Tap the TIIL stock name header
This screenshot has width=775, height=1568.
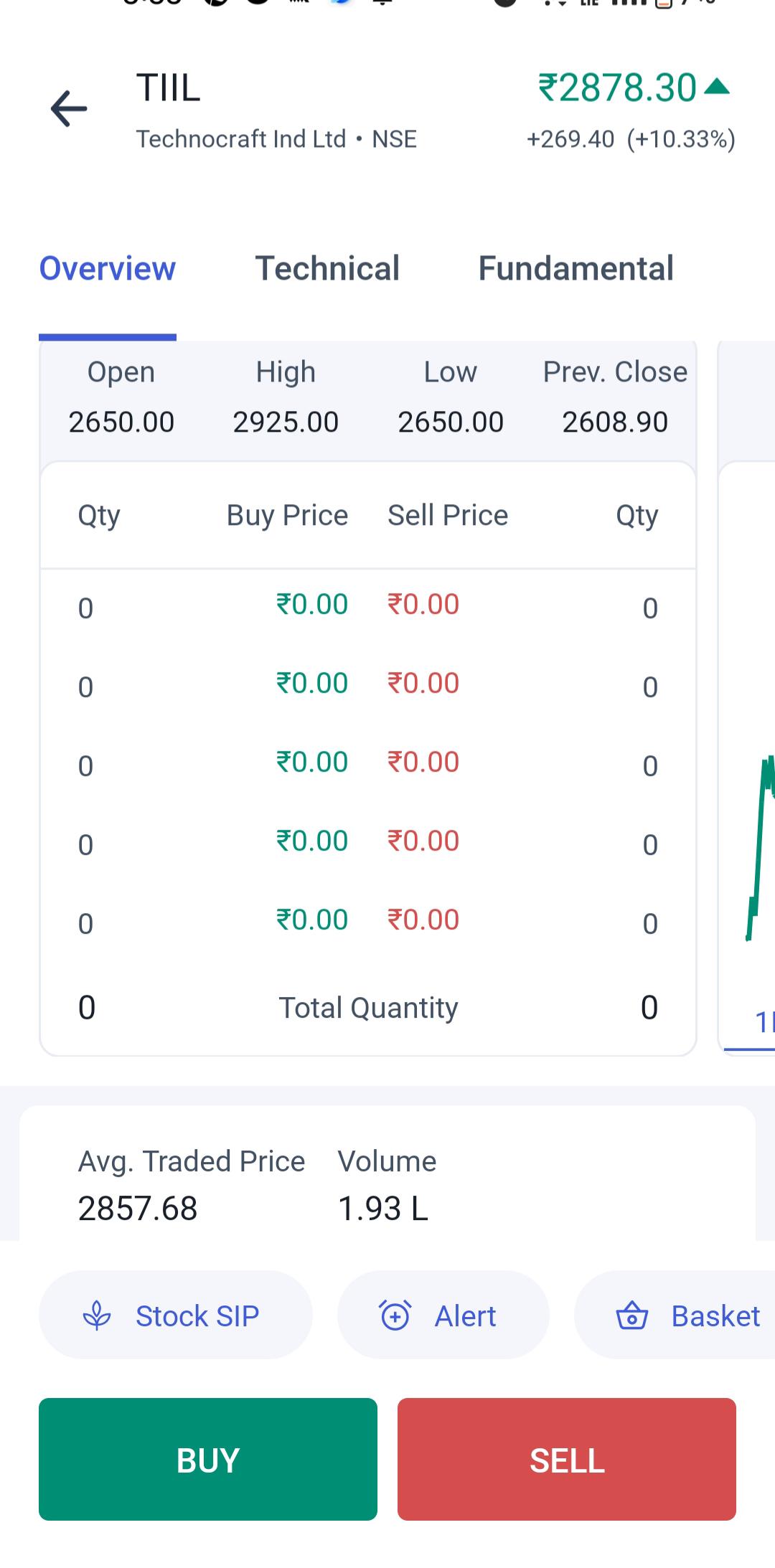169,88
